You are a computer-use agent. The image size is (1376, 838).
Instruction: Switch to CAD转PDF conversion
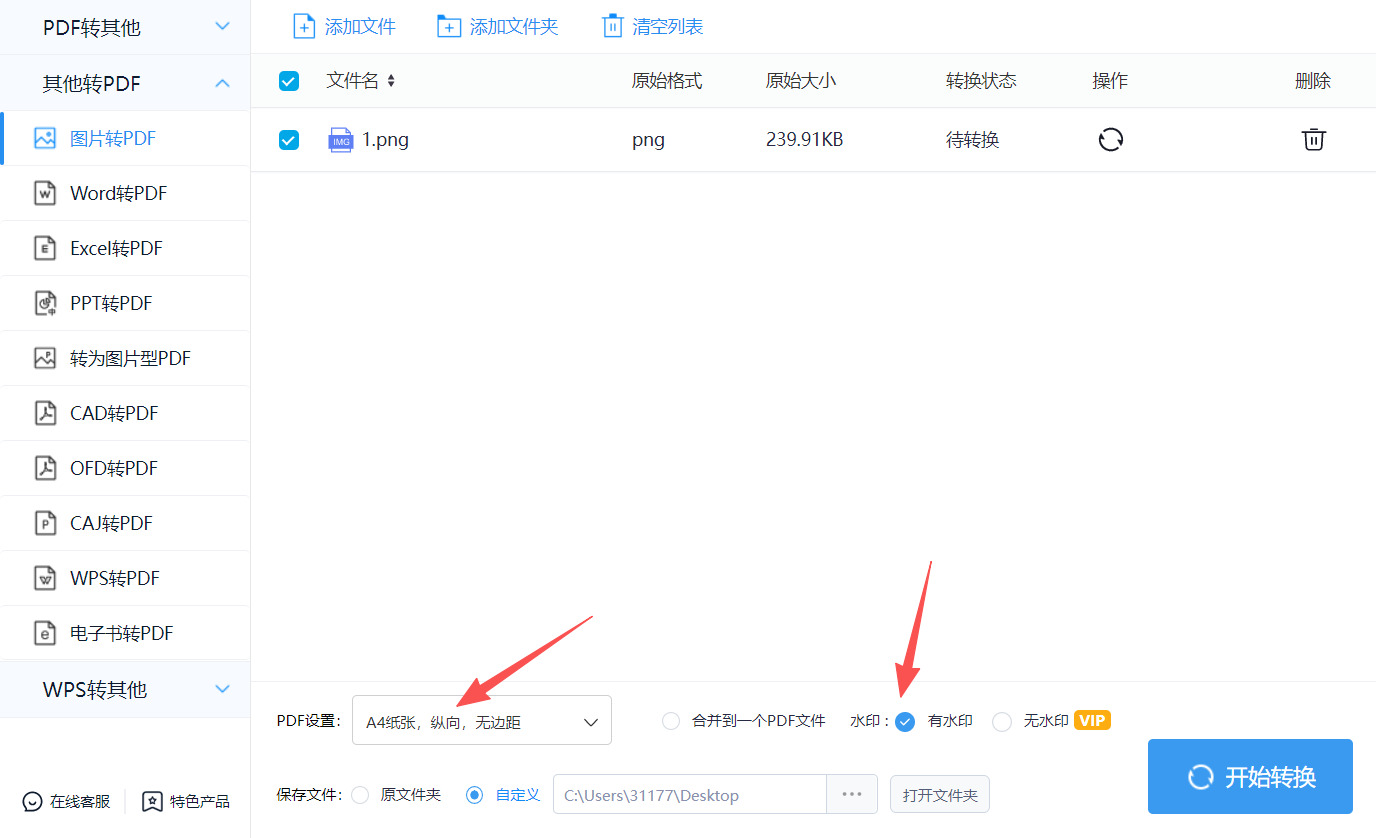(x=127, y=413)
